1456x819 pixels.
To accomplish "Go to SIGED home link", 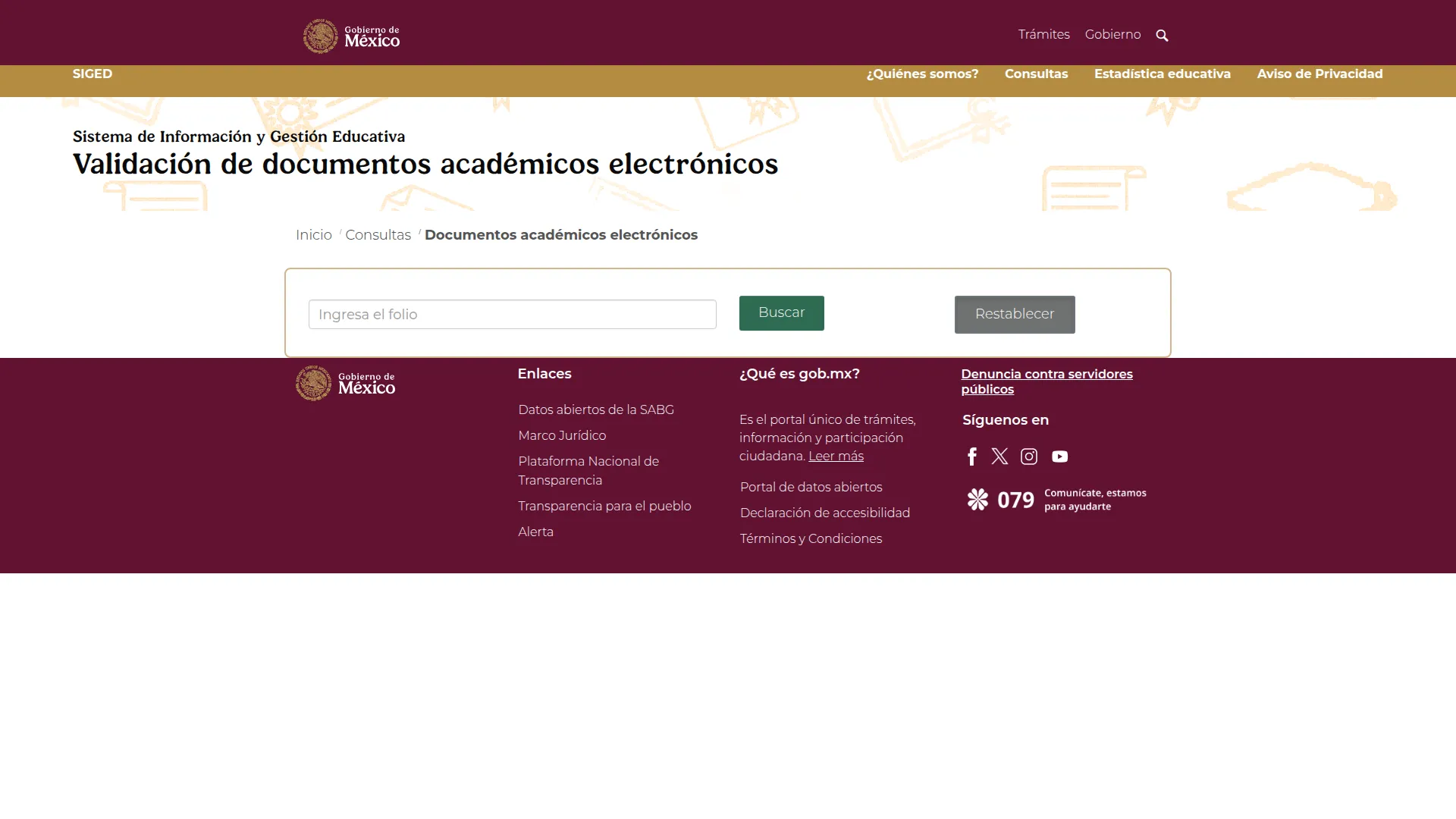I will [93, 74].
